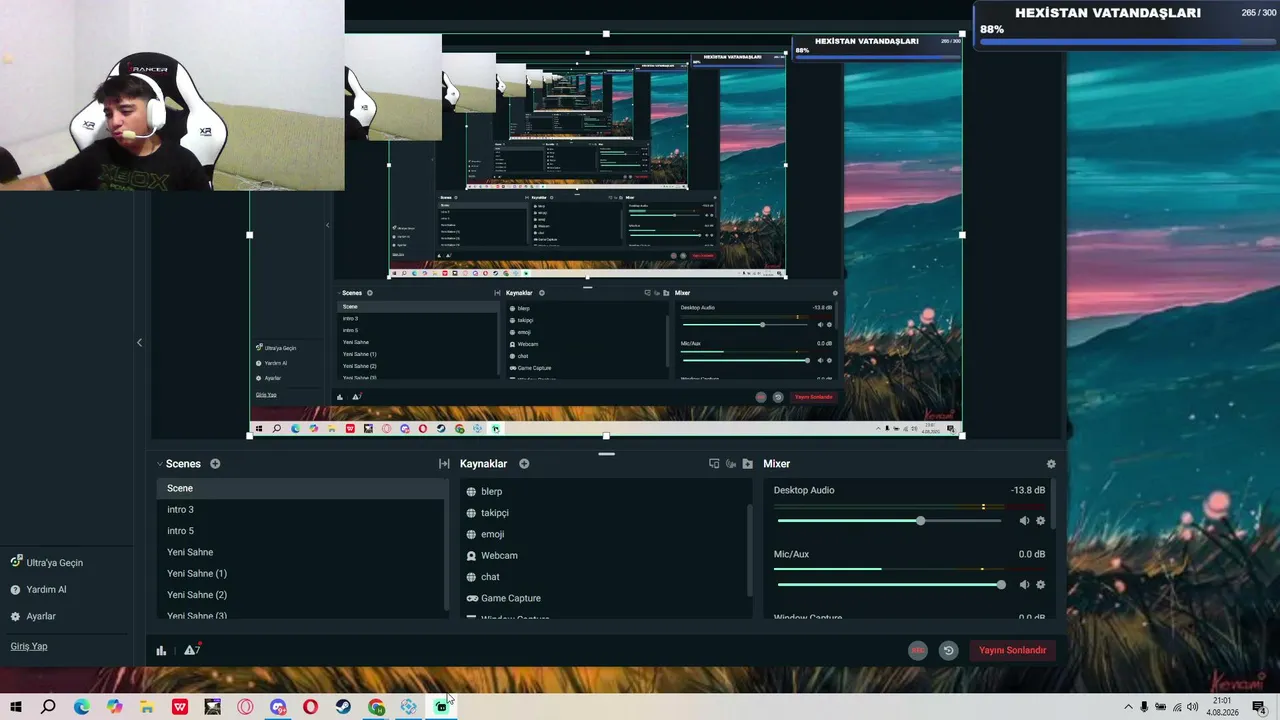1280x720 pixels.
Task: Click the blerp browser source icon
Action: (471, 492)
